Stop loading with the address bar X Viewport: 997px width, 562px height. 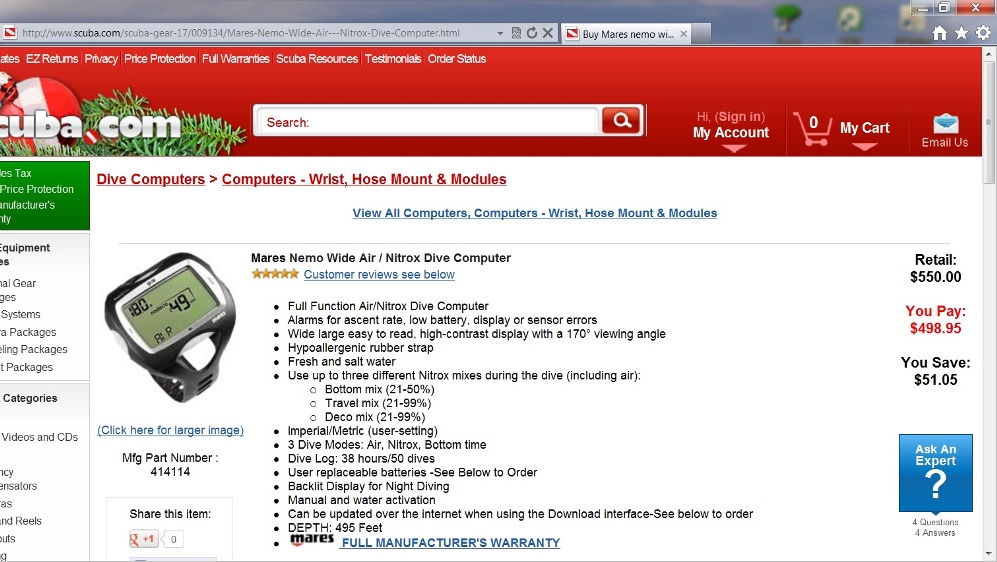tap(547, 33)
